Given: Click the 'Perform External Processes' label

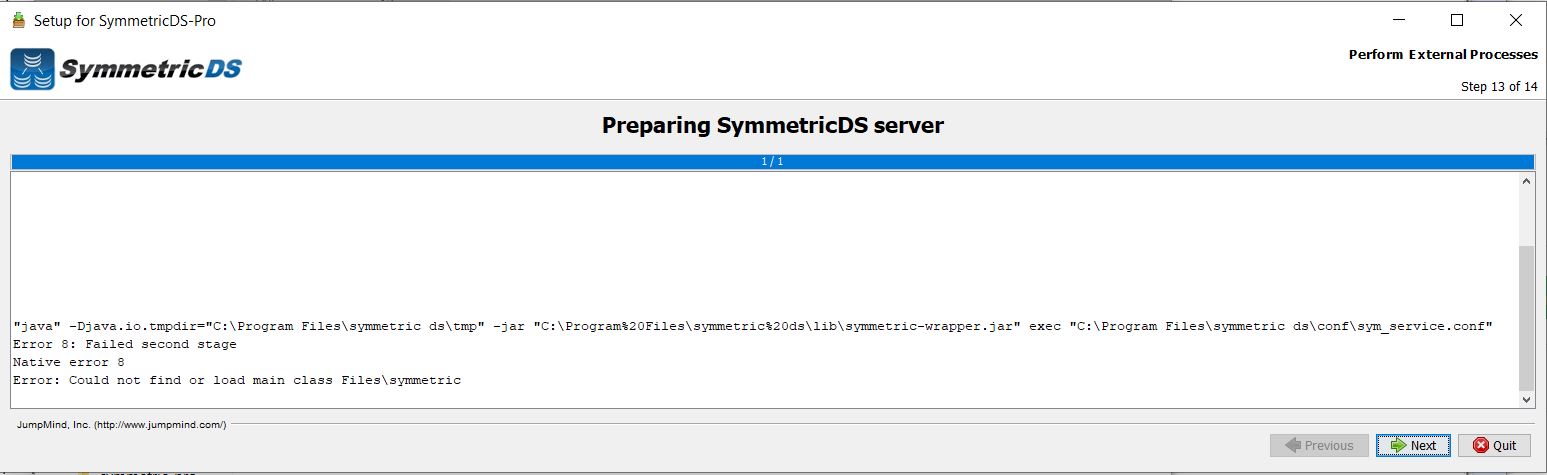Looking at the screenshot, I should click(1443, 55).
